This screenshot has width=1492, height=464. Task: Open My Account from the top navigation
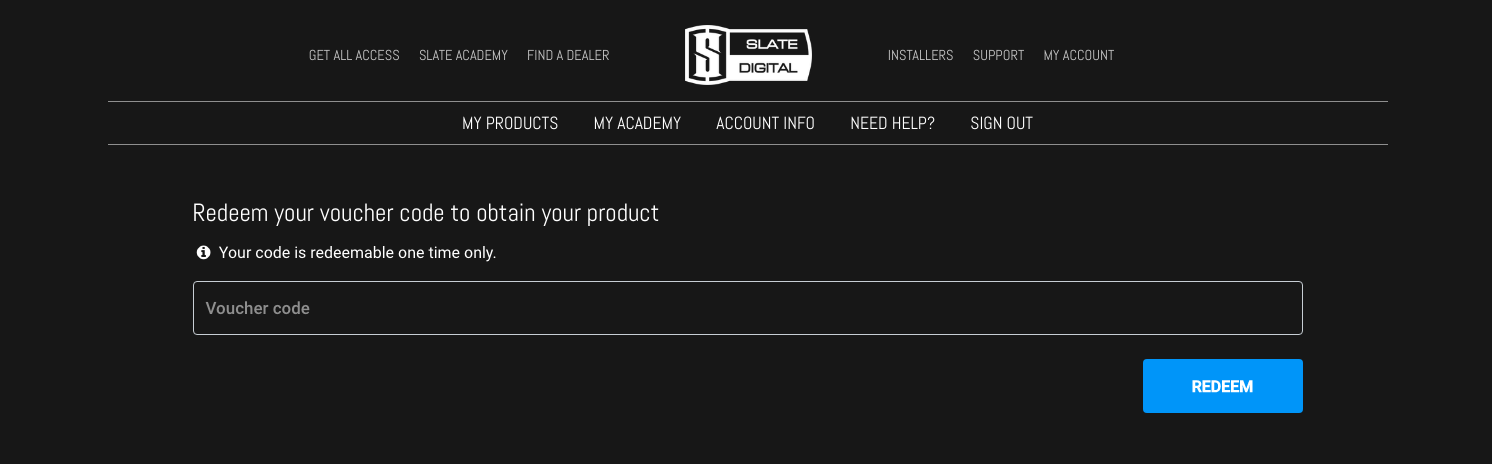point(1078,56)
